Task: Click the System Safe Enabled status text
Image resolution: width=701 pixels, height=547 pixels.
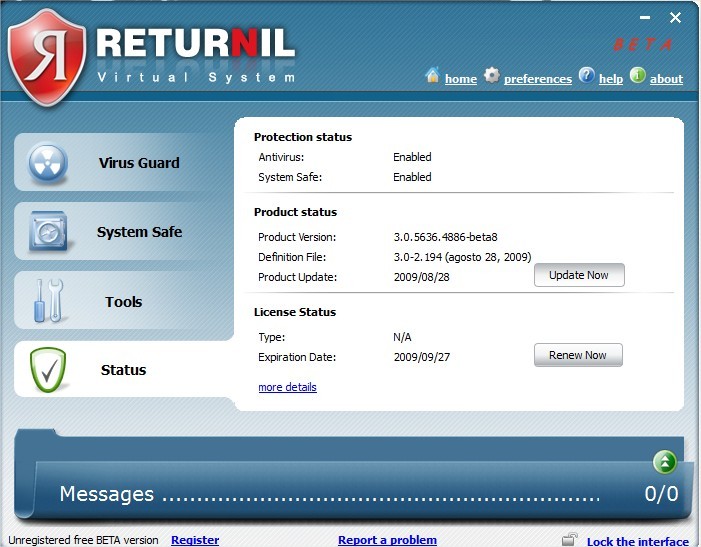Action: pos(412,177)
